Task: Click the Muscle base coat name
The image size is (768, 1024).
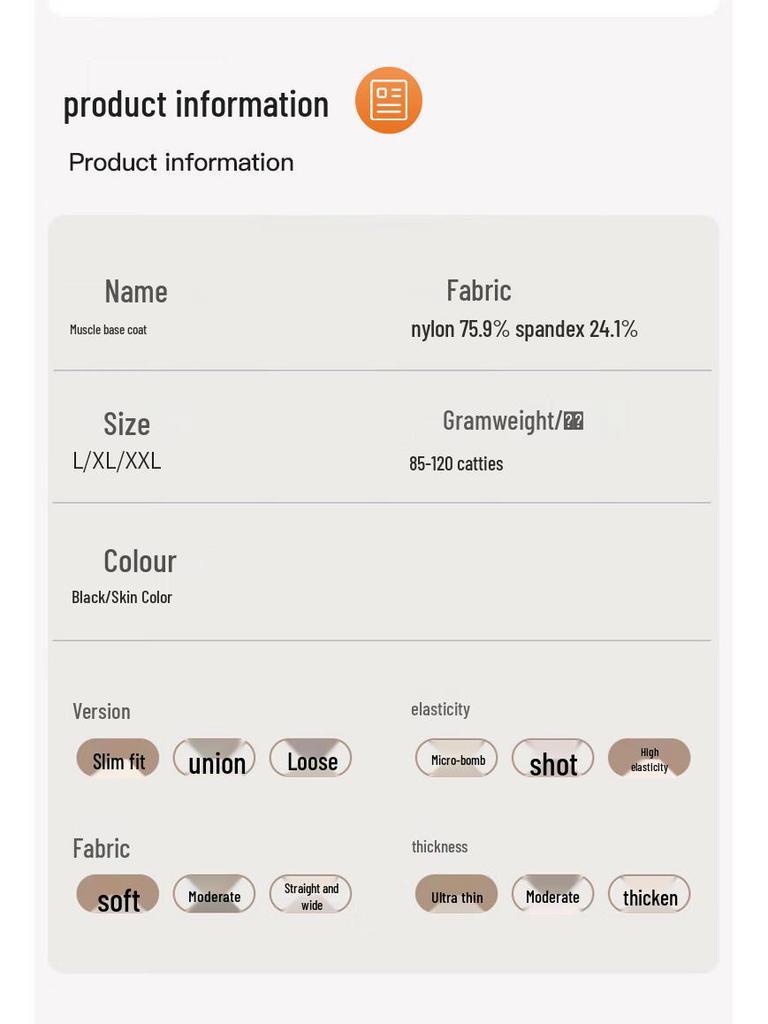Action: coord(108,329)
